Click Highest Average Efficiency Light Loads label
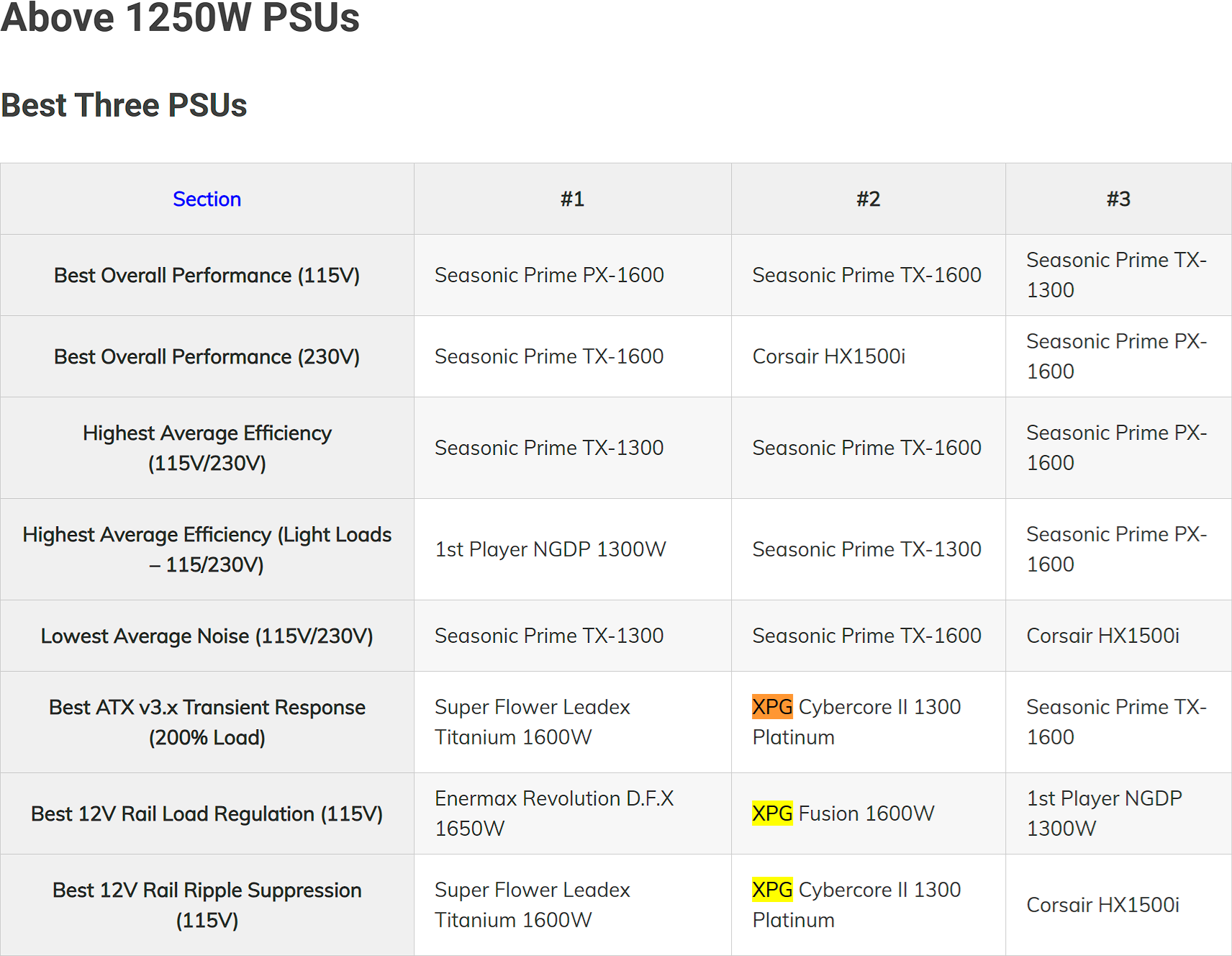 207,549
